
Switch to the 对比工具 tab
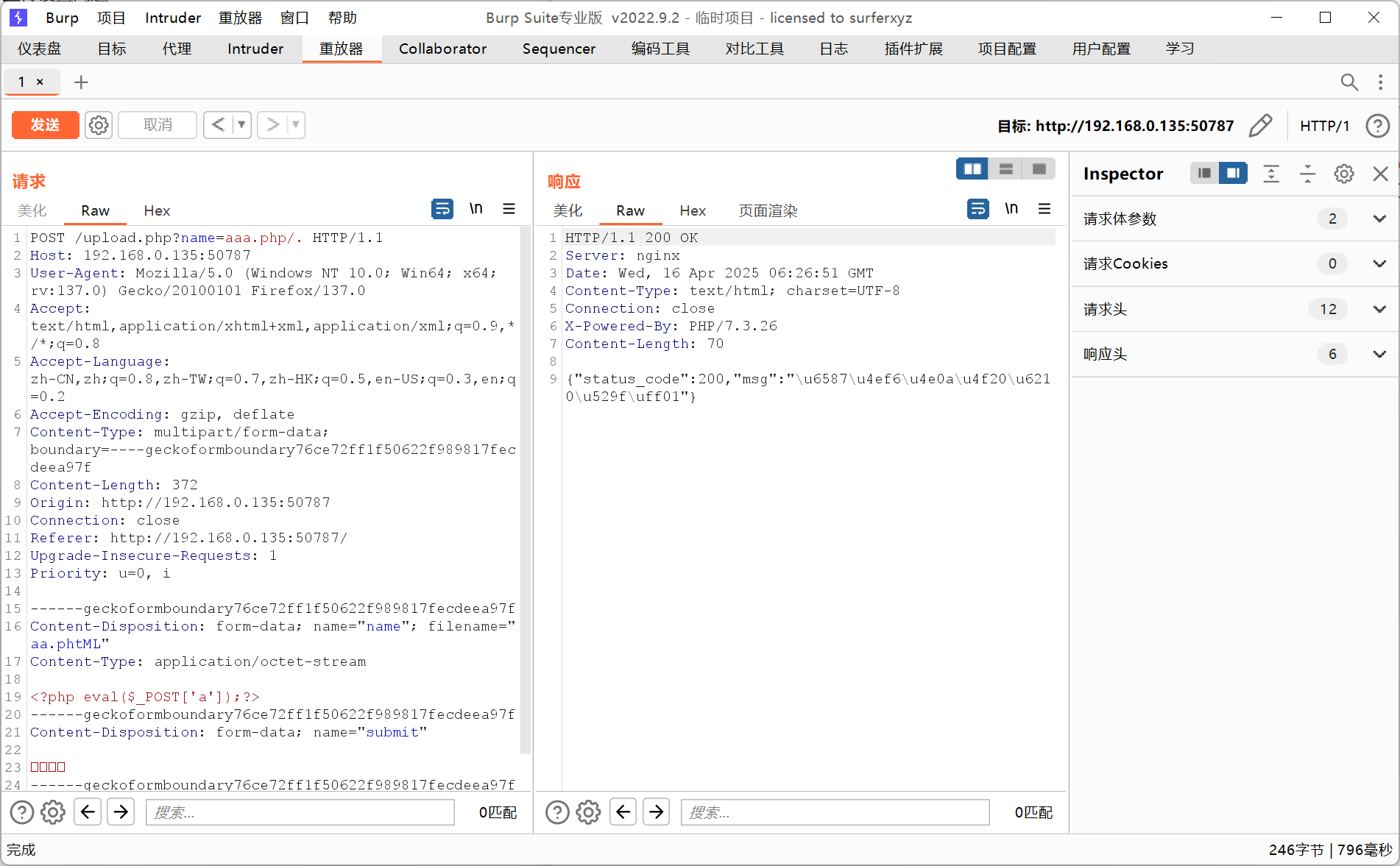(754, 49)
